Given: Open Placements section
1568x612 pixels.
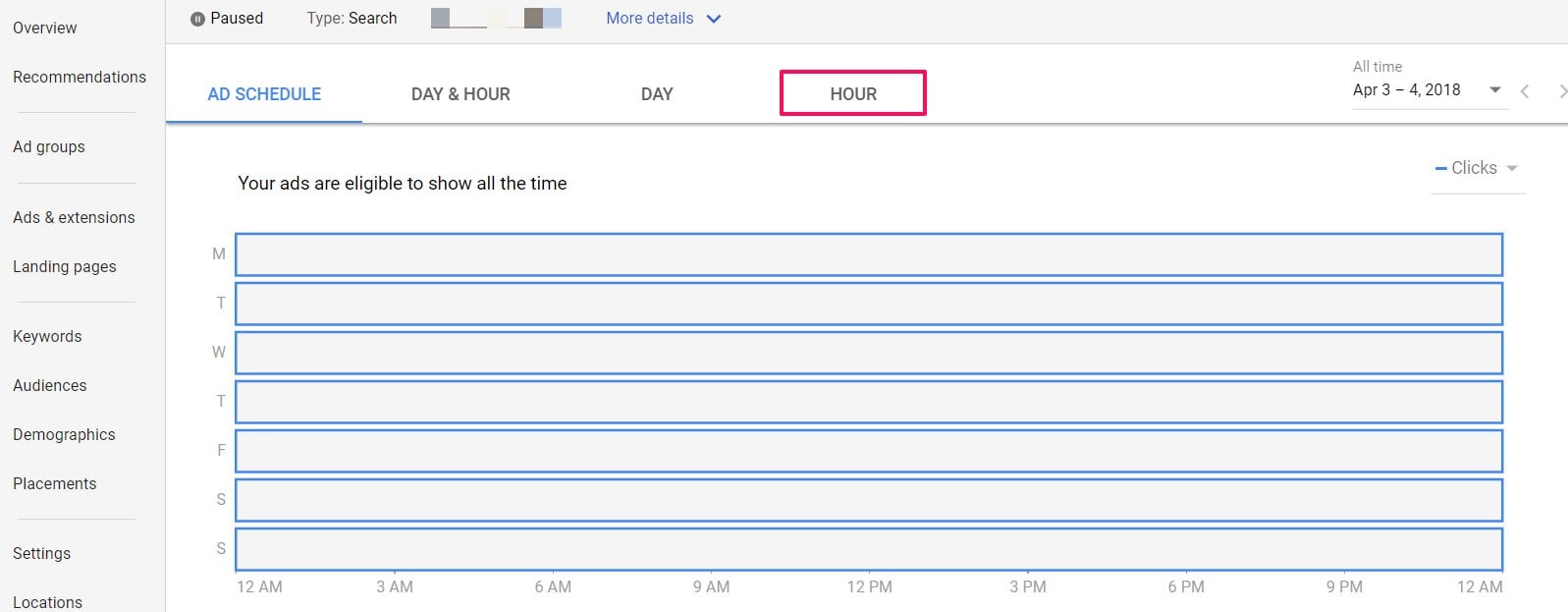Looking at the screenshot, I should (x=55, y=483).
